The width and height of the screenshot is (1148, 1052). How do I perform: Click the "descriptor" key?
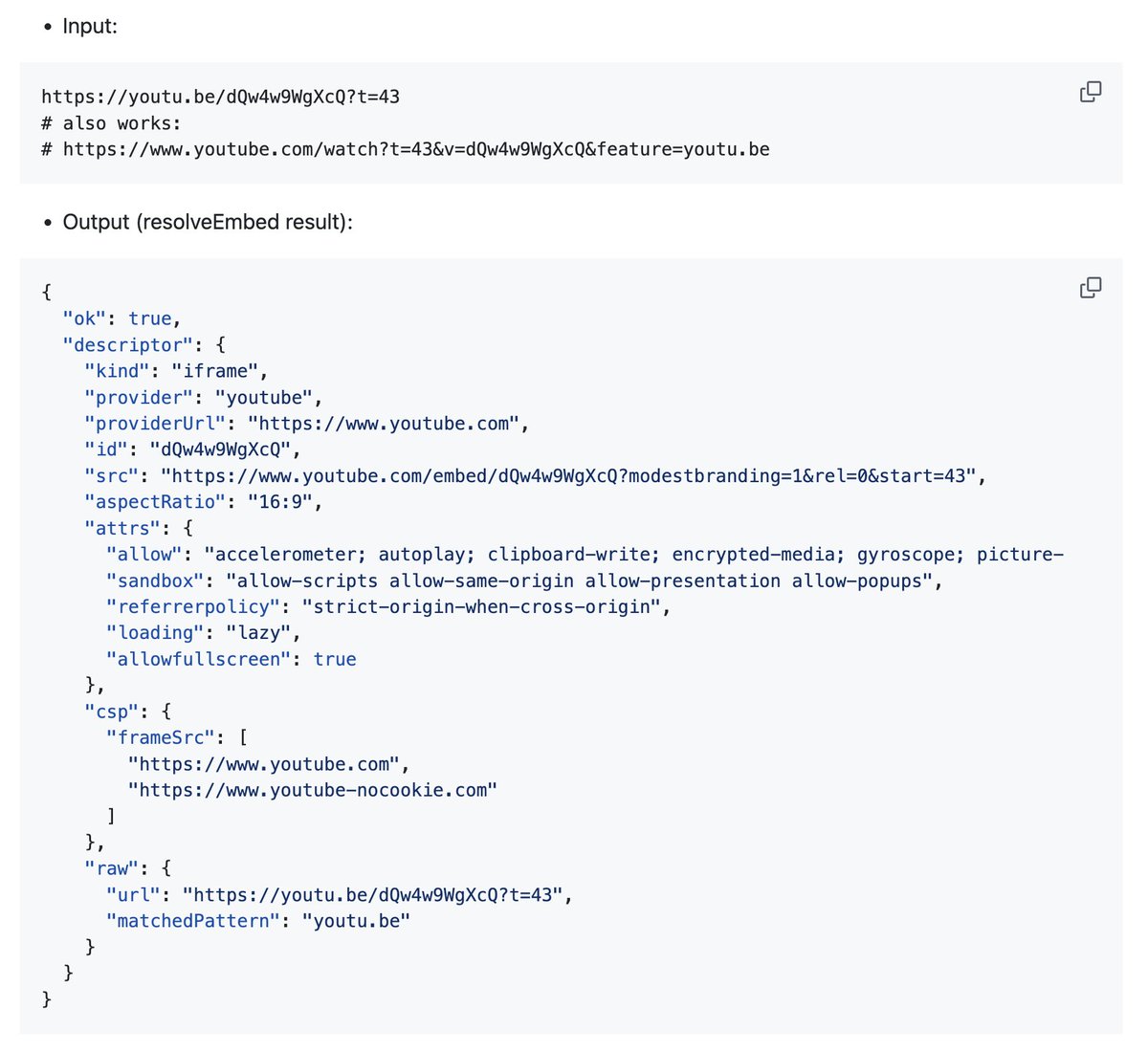coord(126,345)
